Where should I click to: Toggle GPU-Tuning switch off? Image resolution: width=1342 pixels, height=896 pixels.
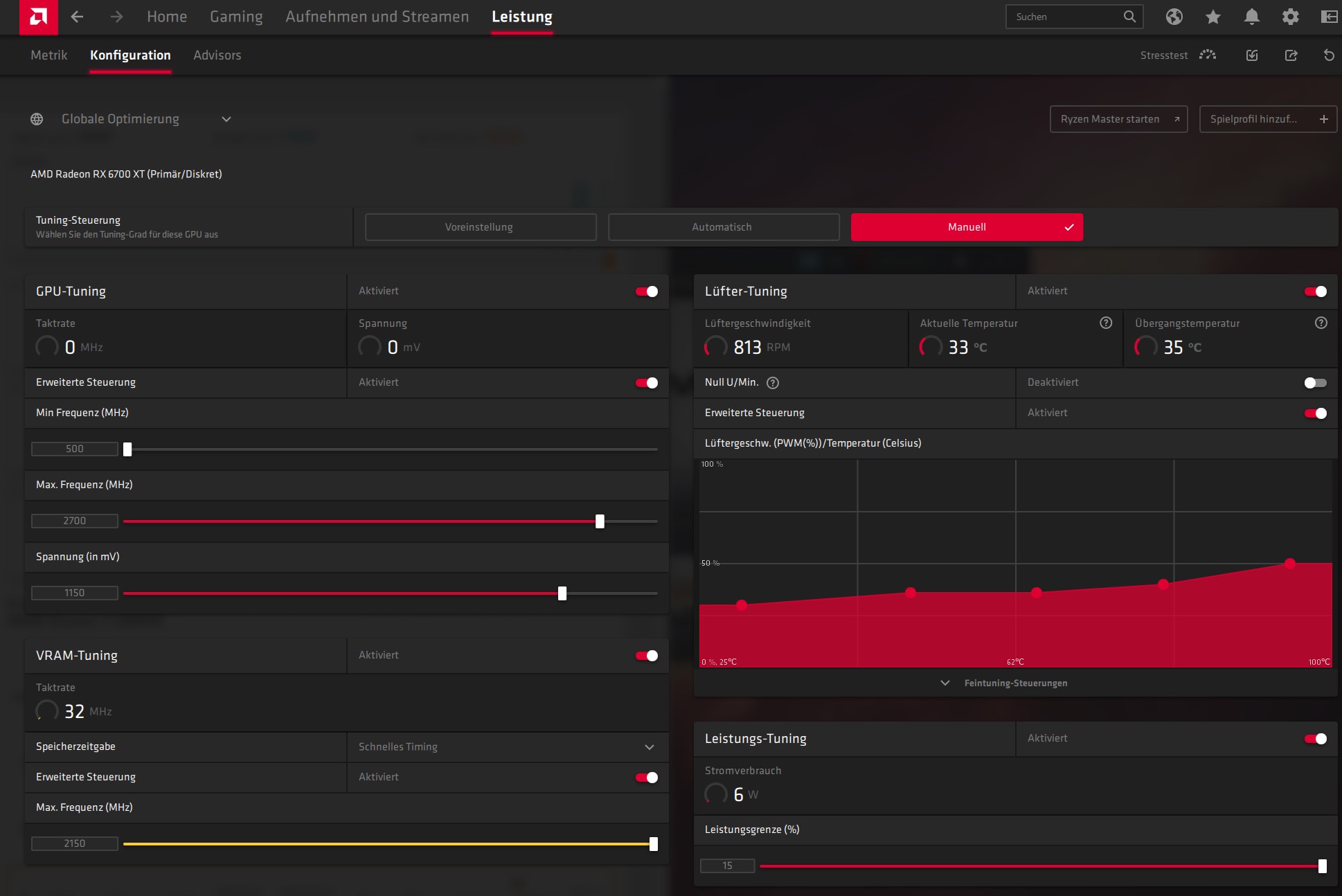(647, 292)
